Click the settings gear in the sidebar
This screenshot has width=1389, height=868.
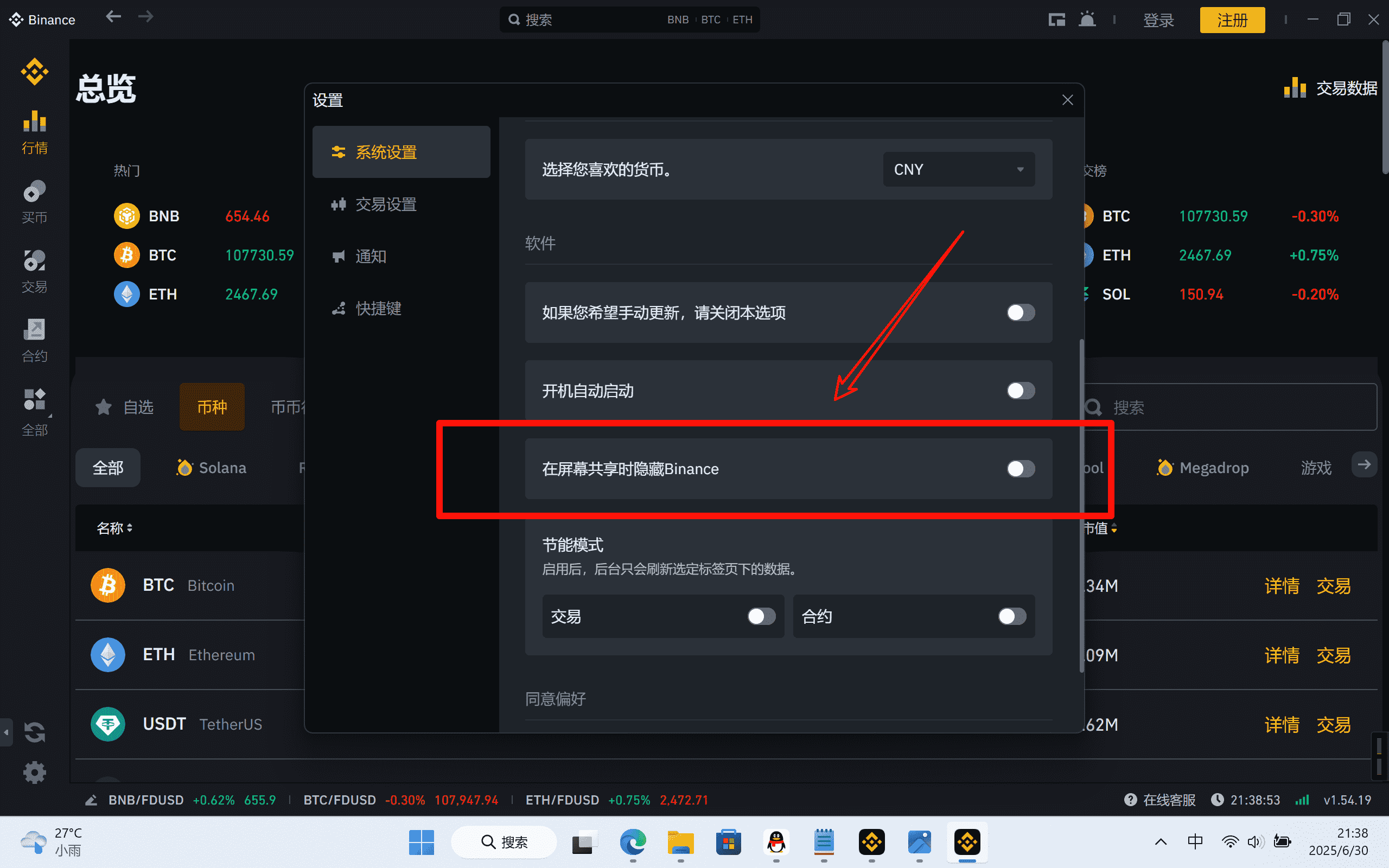(x=34, y=772)
